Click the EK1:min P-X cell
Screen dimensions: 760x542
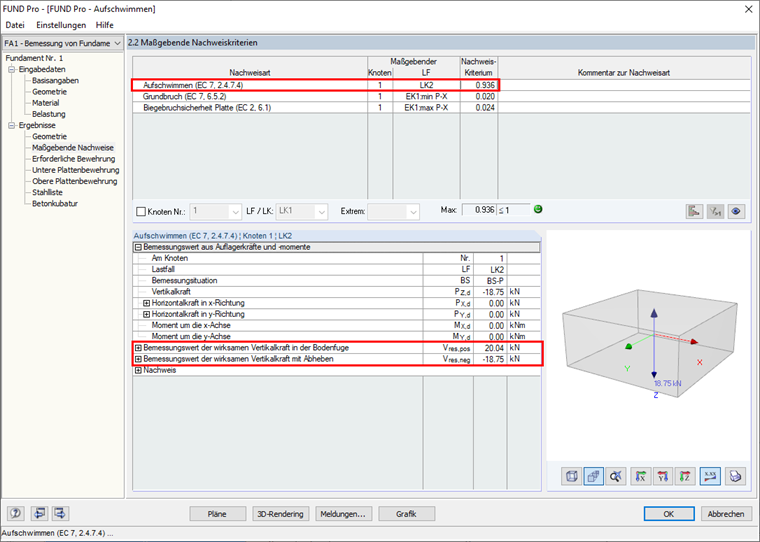[x=426, y=96]
